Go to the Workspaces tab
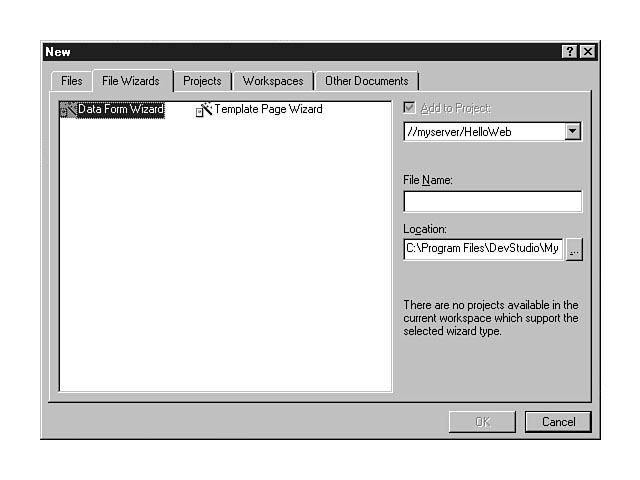 pyautogui.click(x=273, y=81)
